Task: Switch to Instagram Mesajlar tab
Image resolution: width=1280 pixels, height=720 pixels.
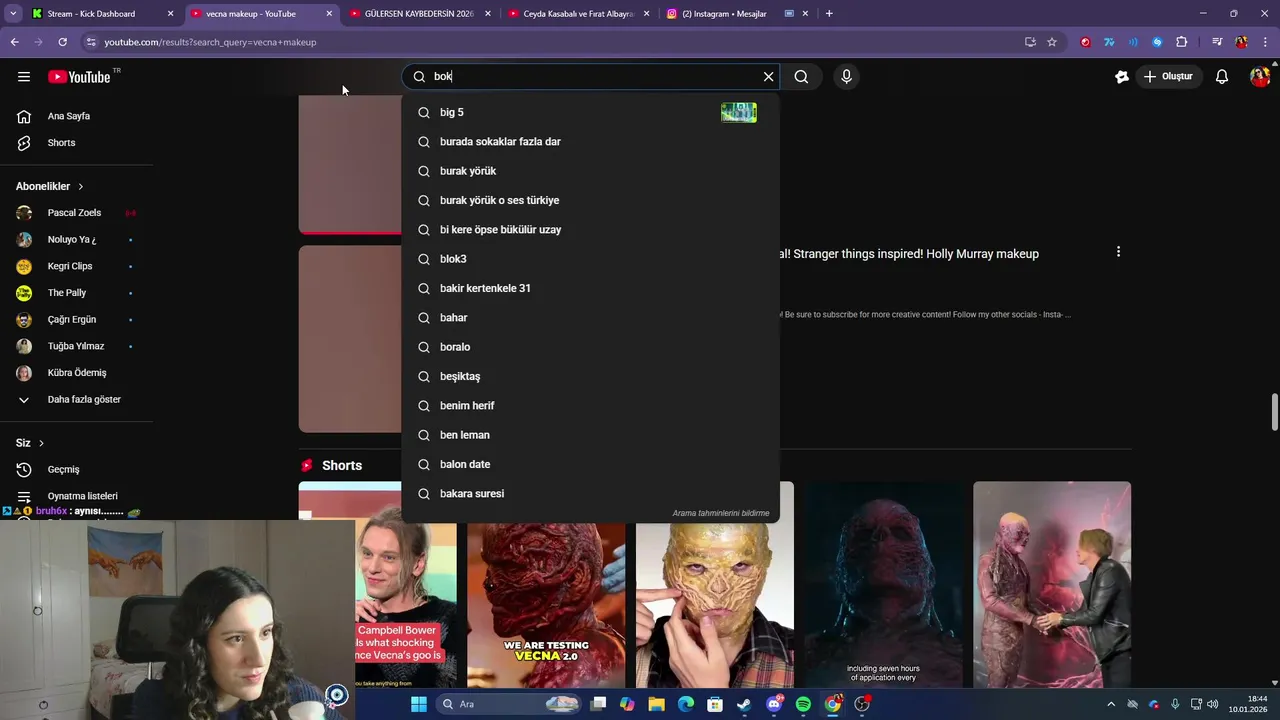Action: (738, 14)
